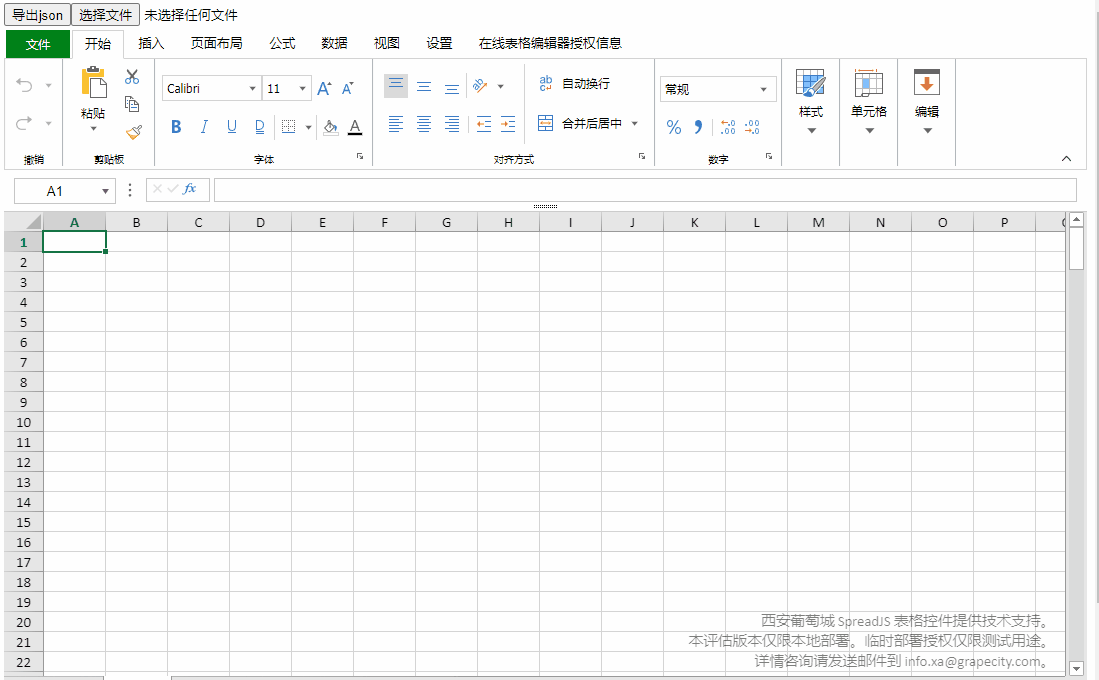The width and height of the screenshot is (1099, 680).
Task: Click the percent style icon in number group
Action: [x=674, y=127]
